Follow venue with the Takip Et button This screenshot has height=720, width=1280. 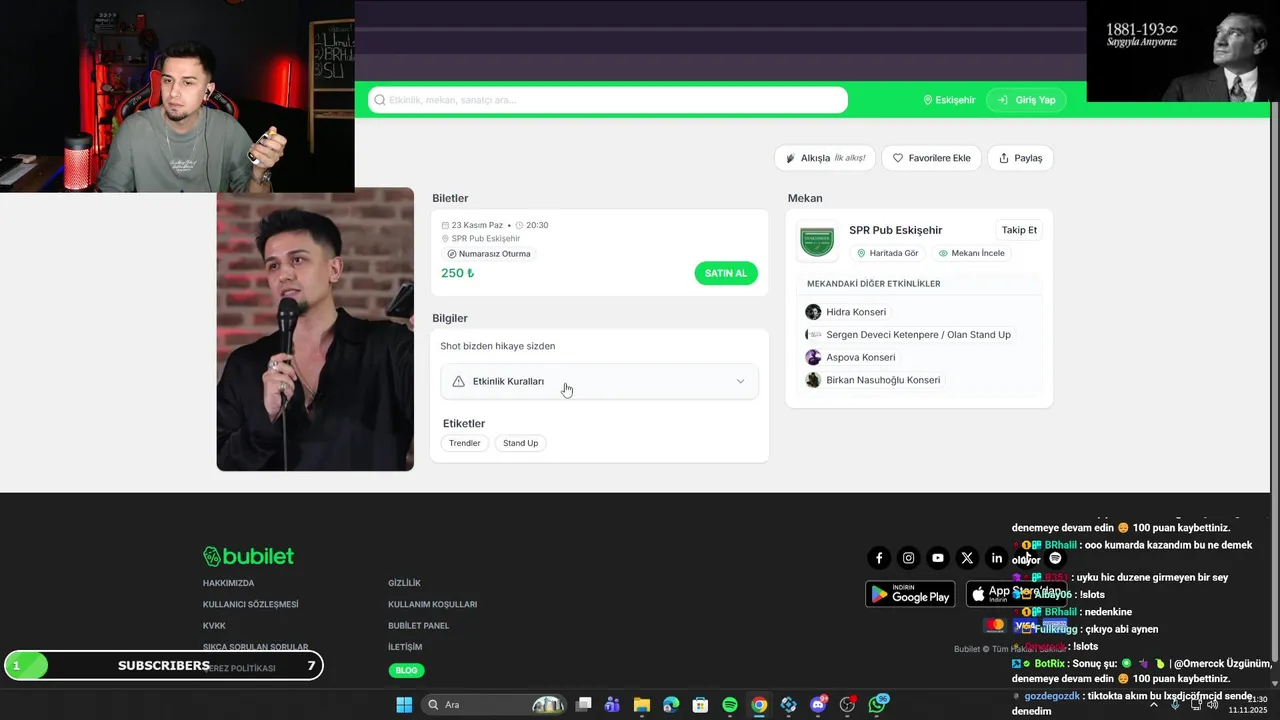[x=1019, y=230]
